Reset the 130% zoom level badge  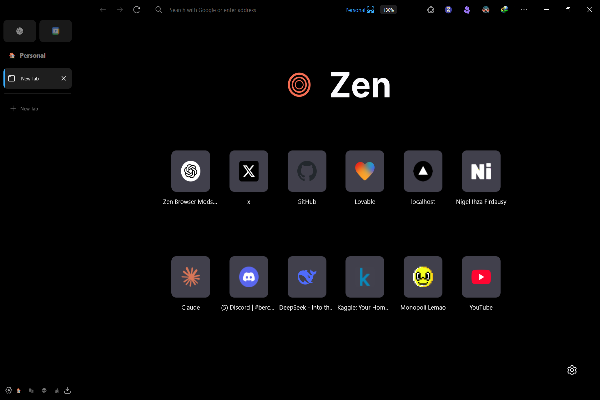[388, 10]
